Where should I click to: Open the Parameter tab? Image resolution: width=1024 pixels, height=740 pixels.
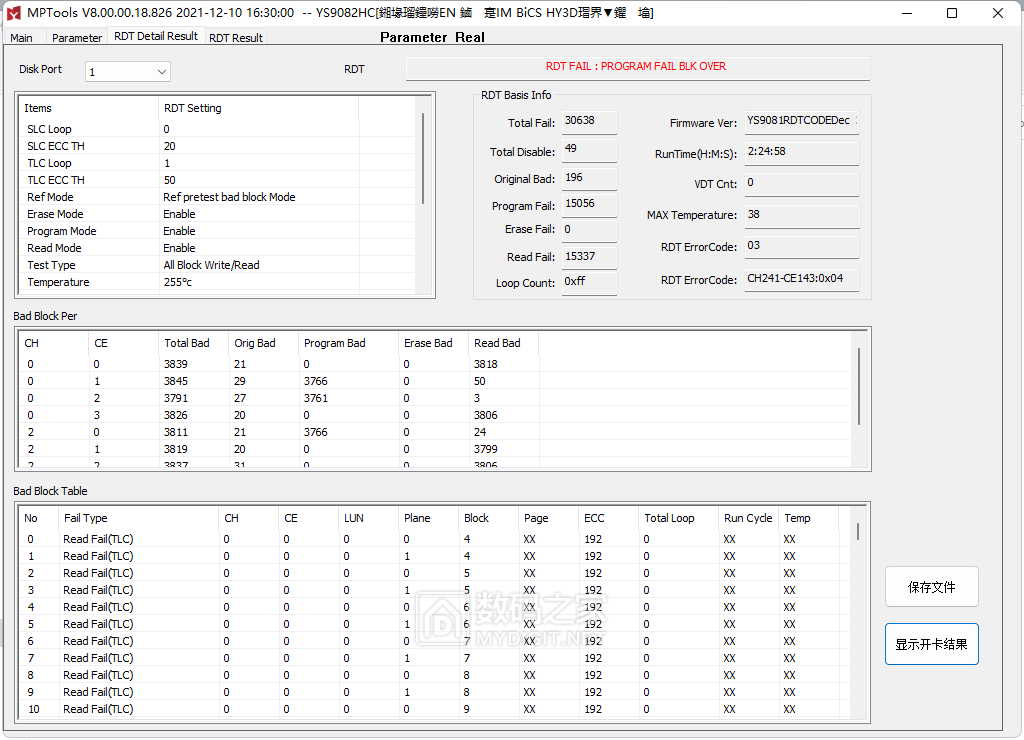coord(77,38)
